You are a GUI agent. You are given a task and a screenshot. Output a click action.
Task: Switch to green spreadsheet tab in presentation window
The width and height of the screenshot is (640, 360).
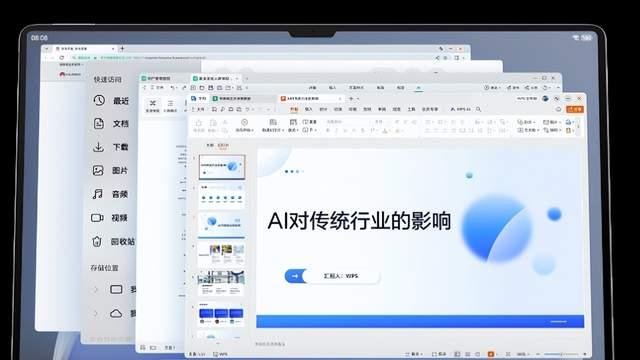[243, 99]
